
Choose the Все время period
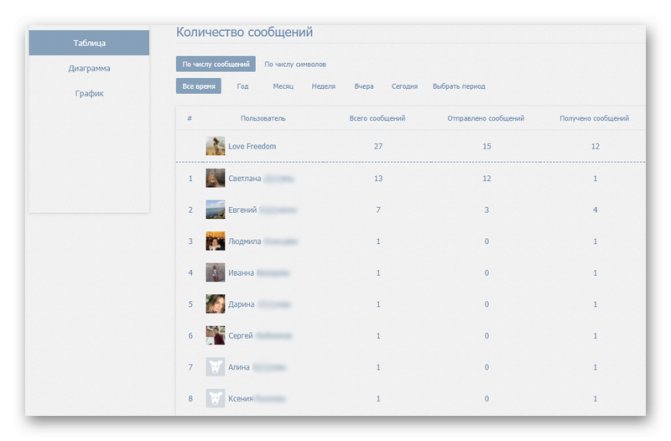[199, 86]
